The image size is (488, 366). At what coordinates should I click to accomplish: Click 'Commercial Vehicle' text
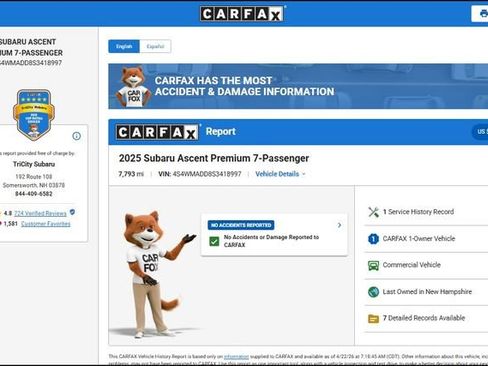click(412, 265)
